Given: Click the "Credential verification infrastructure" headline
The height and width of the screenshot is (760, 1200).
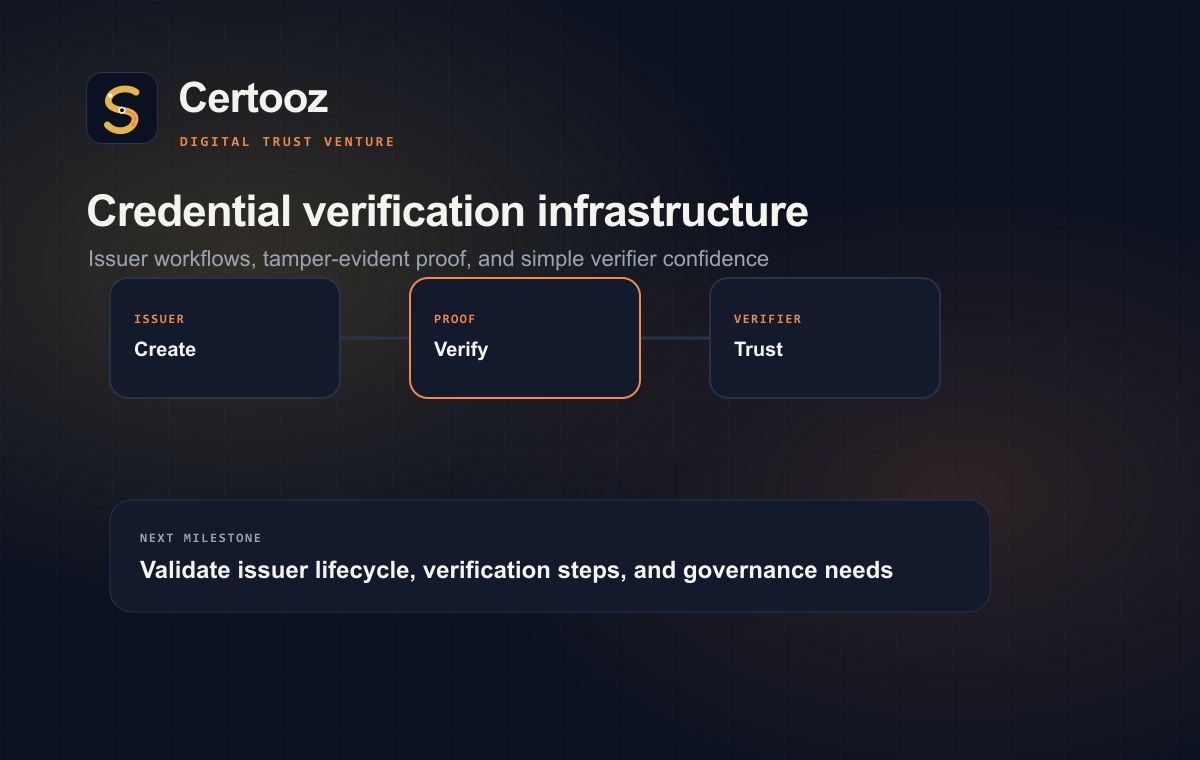Looking at the screenshot, I should click(x=448, y=212).
